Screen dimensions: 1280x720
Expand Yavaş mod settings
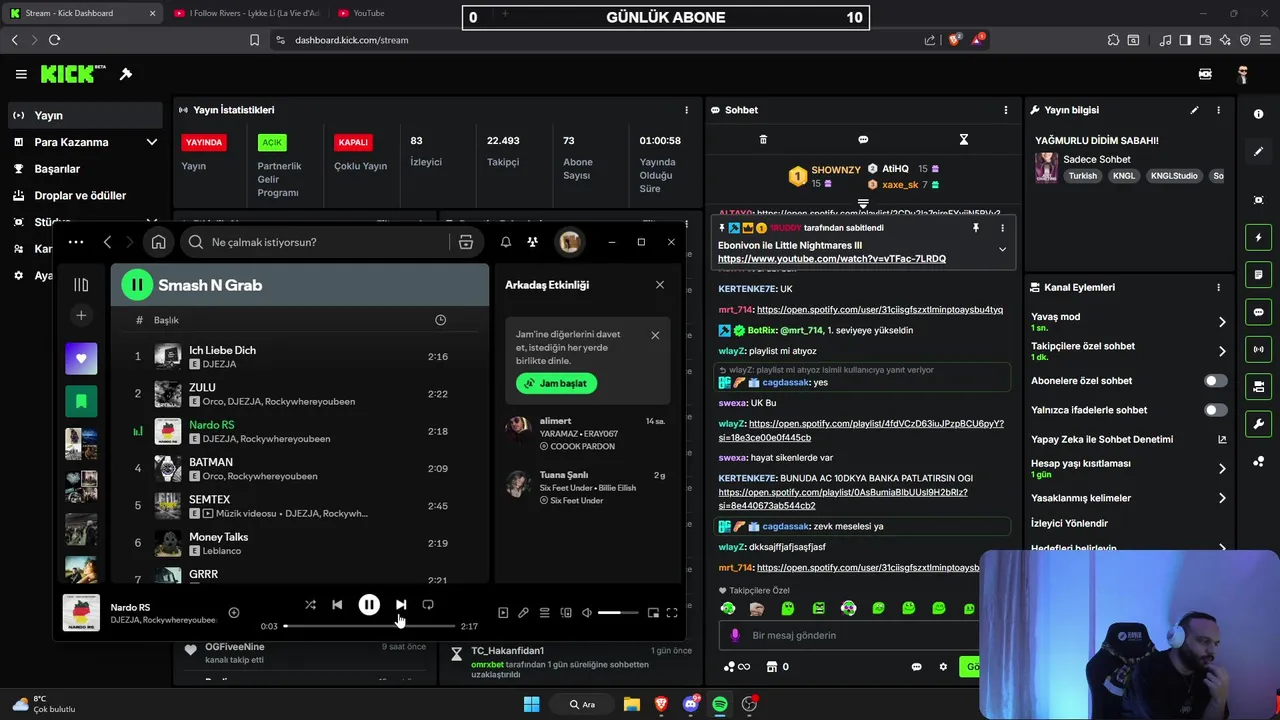coord(1222,322)
